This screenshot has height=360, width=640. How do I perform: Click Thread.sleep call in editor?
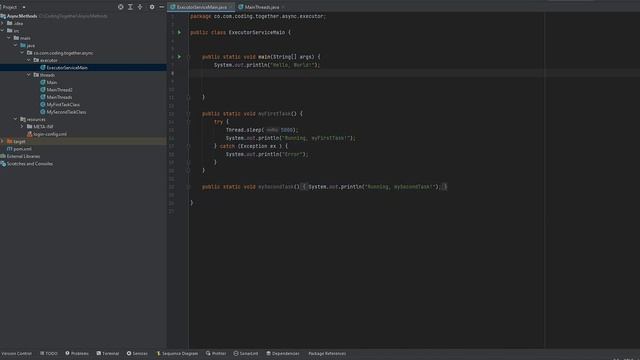pyautogui.click(x=262, y=130)
